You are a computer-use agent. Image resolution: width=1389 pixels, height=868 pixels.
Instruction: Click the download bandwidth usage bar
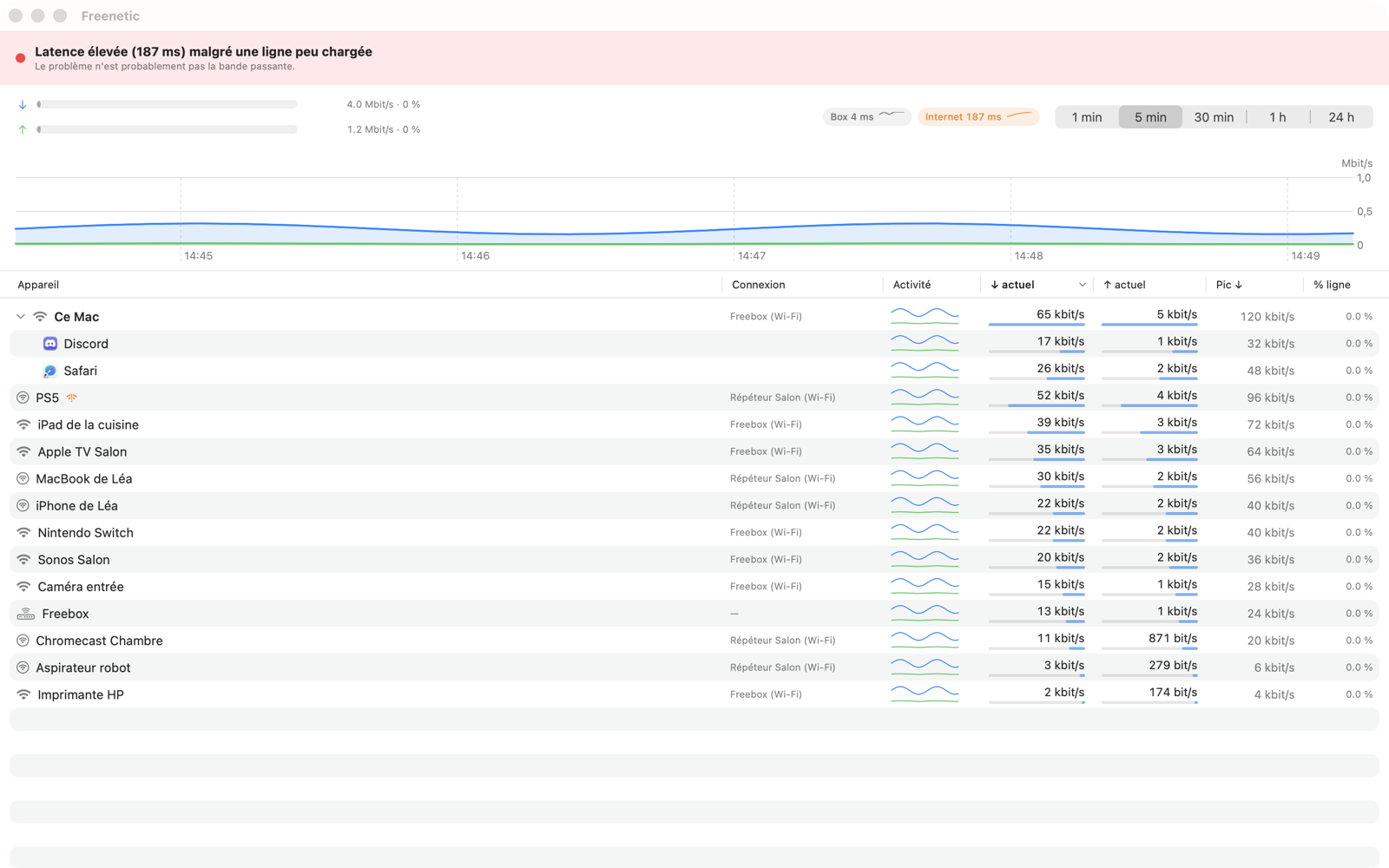tap(168, 104)
